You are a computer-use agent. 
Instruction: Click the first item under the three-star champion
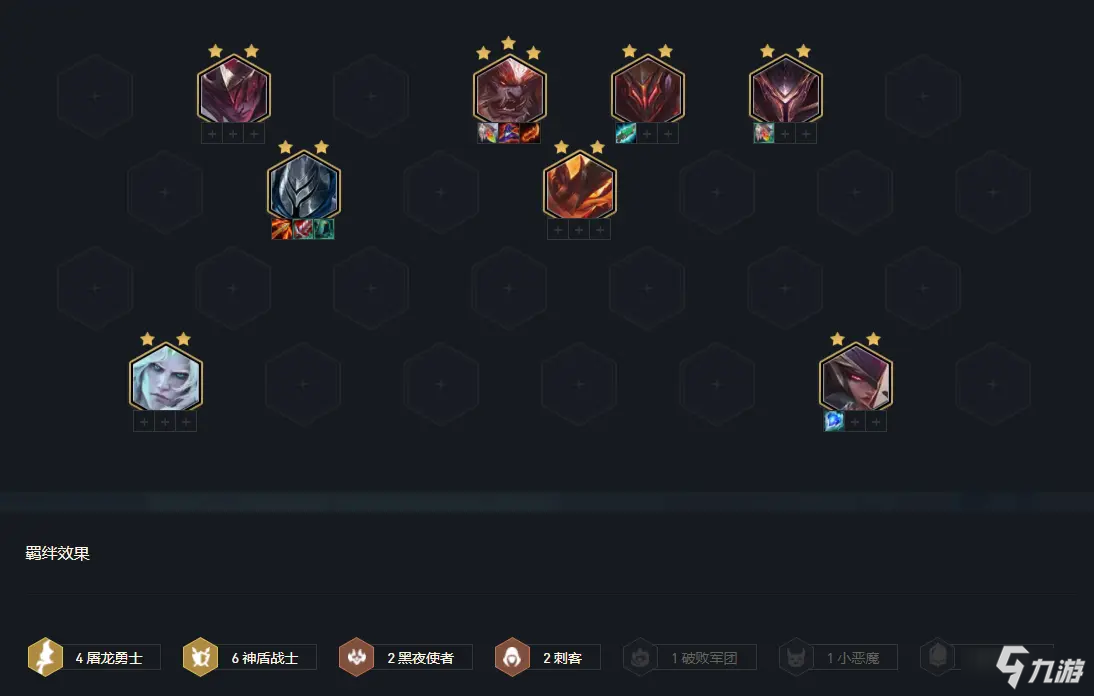(x=488, y=133)
